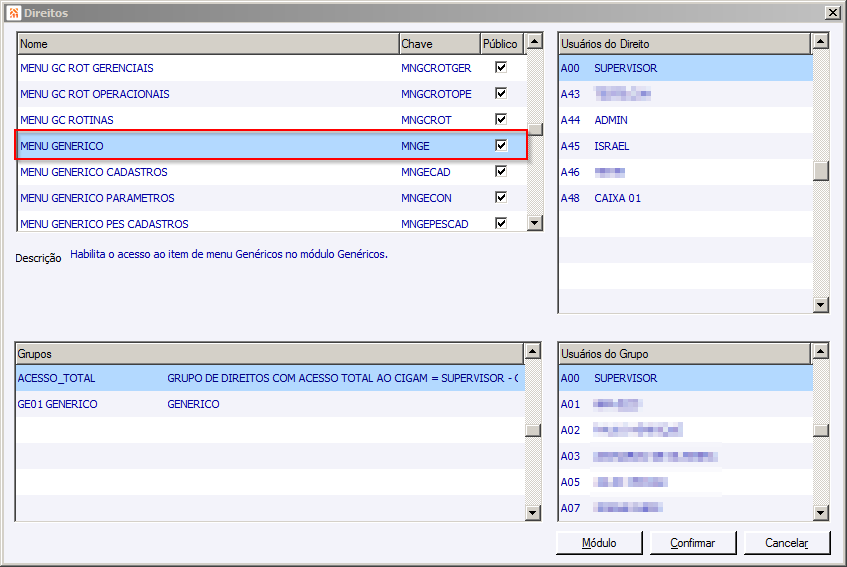Select A00 SUPERVISOR in Usuários do Direito
Image resolution: width=847 pixels, height=567 pixels.
[686, 68]
